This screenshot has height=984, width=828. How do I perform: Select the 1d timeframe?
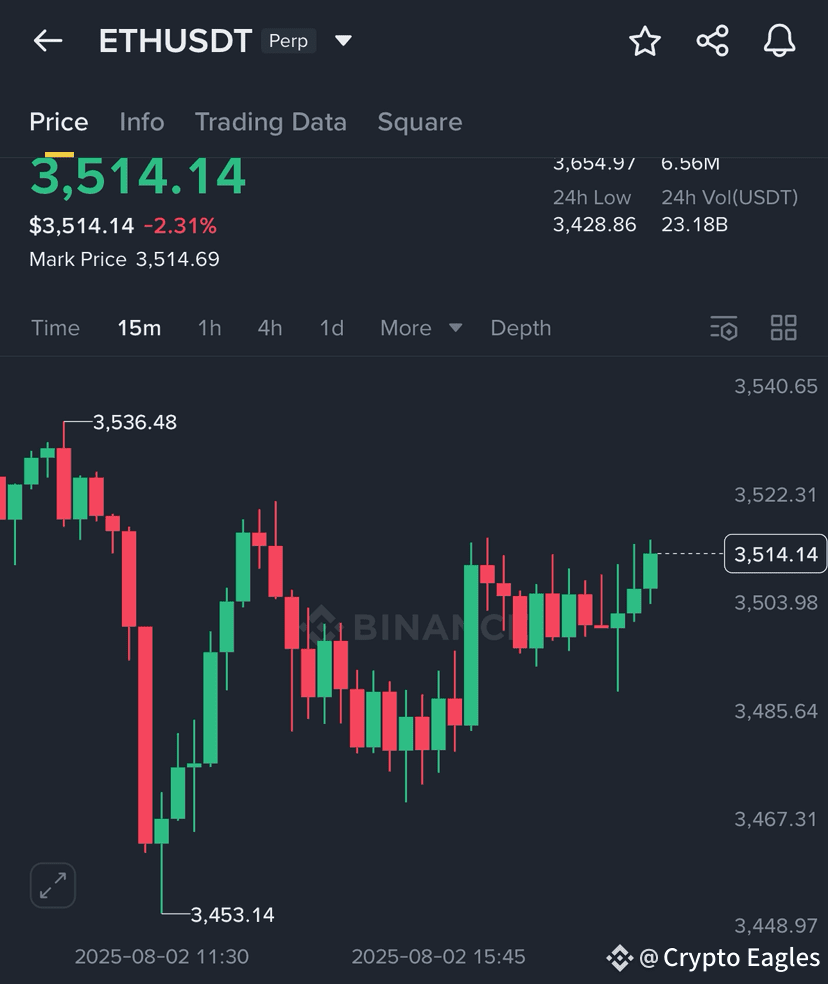(x=331, y=328)
